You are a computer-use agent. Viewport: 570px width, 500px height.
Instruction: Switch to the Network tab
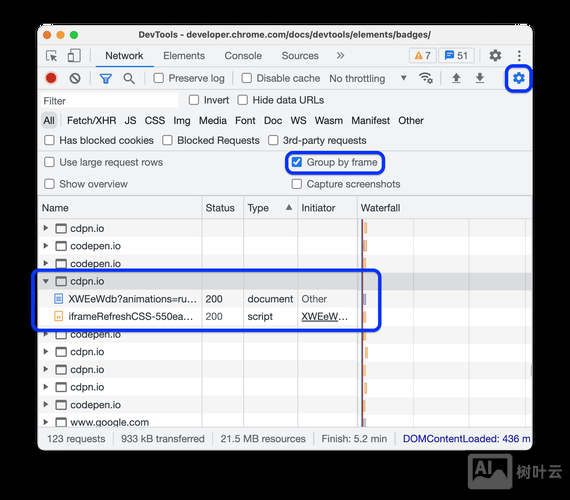point(124,56)
